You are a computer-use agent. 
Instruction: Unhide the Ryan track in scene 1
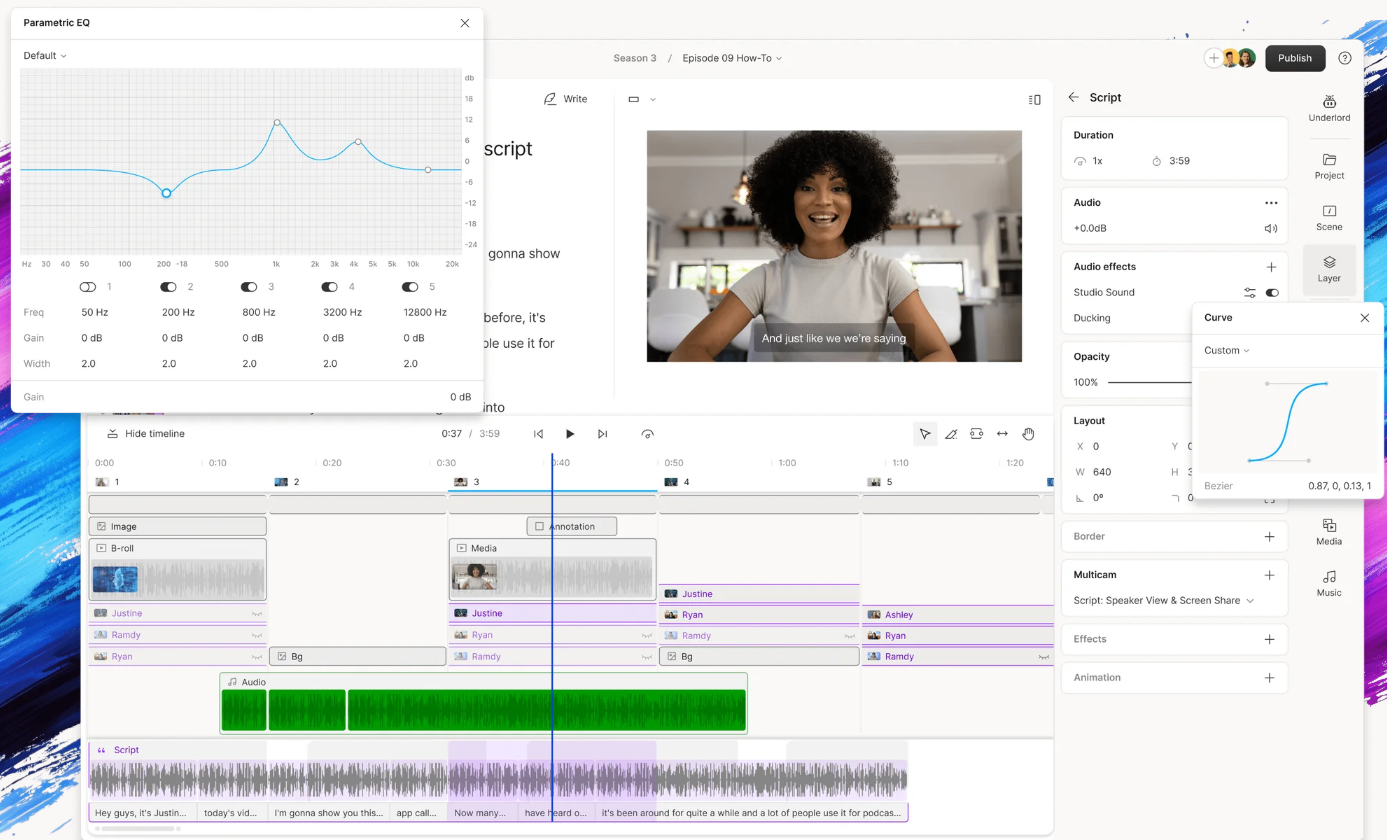257,657
